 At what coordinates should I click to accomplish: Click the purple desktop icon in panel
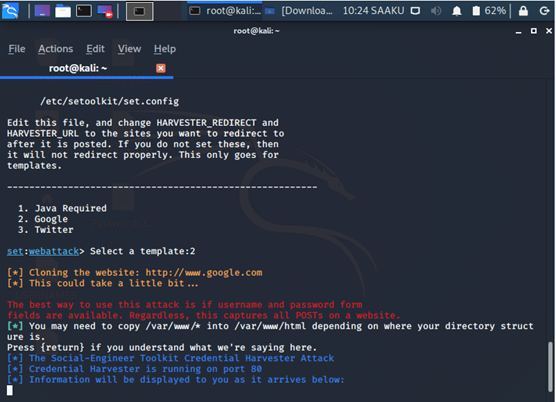pyautogui.click(x=42, y=11)
